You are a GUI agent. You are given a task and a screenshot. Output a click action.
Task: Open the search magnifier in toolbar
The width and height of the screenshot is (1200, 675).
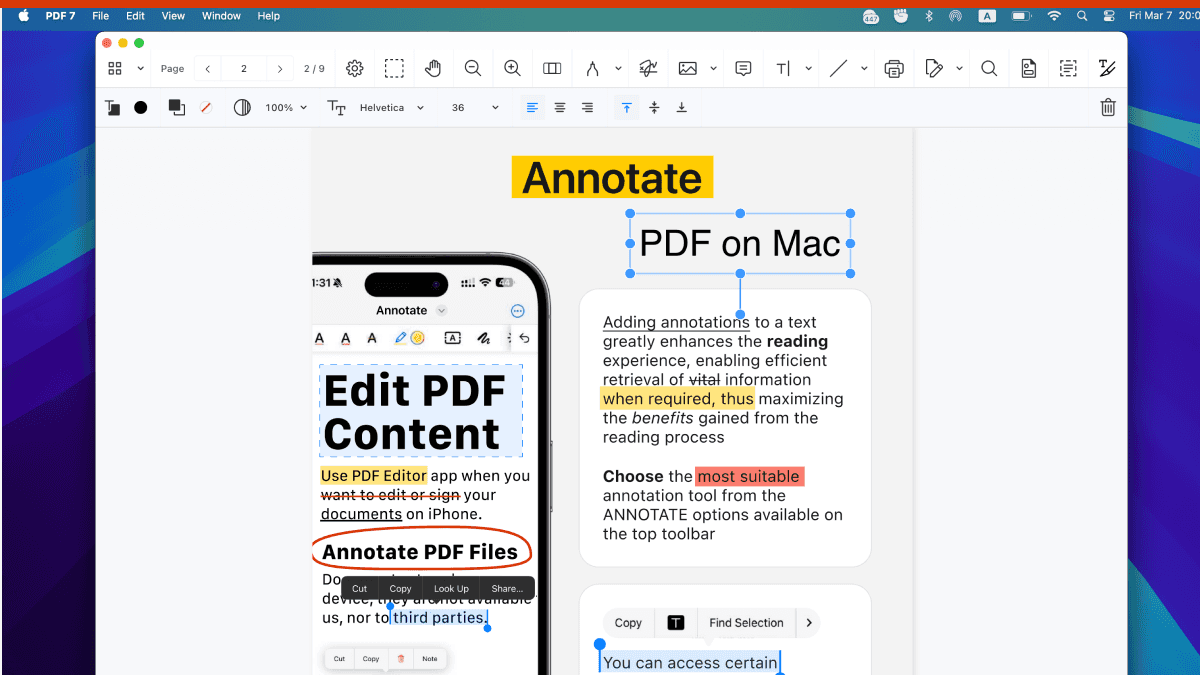point(989,68)
